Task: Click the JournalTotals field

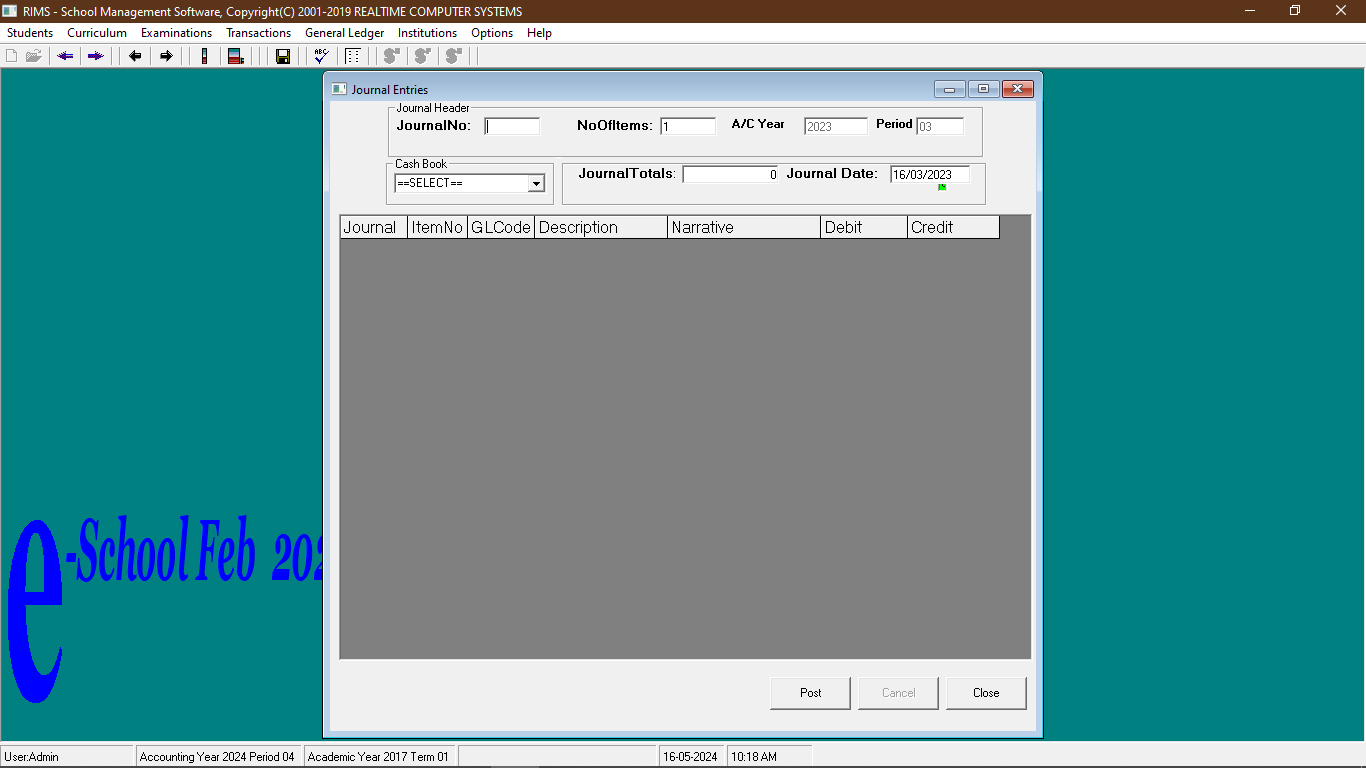Action: (x=730, y=174)
